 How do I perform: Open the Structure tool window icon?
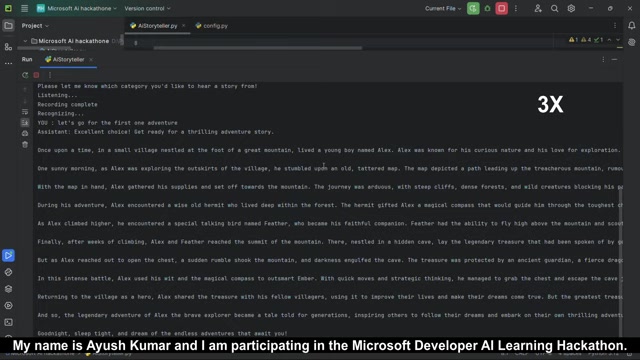click(8, 47)
